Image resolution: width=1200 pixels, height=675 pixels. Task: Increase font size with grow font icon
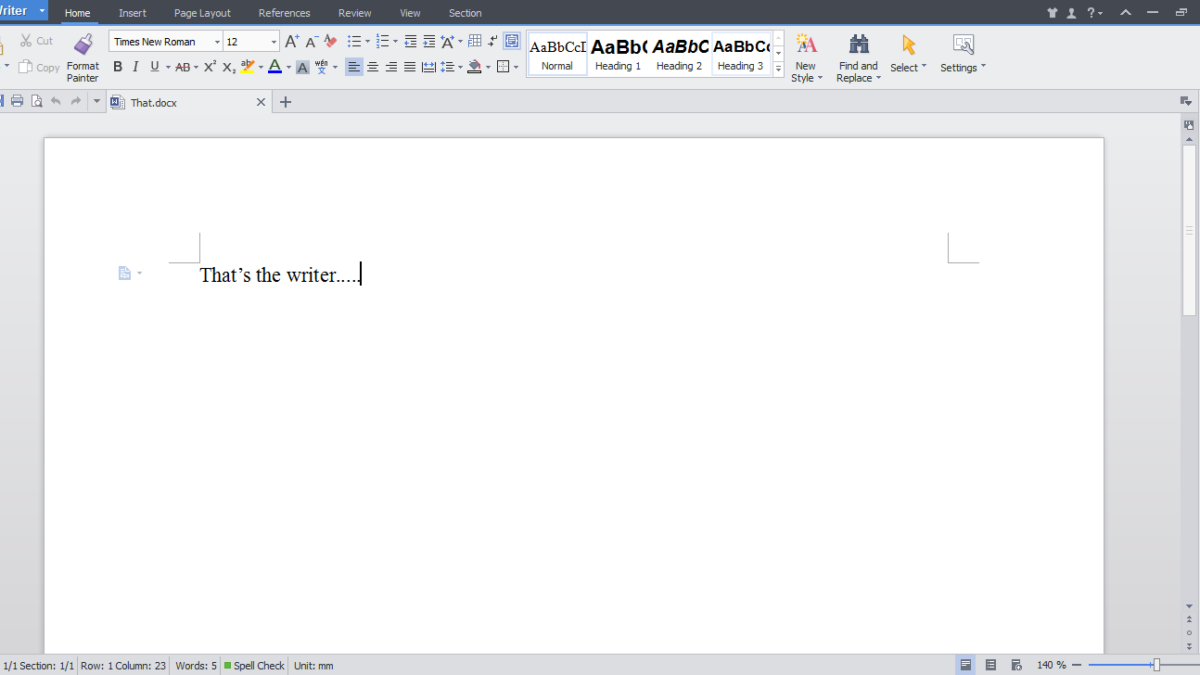coord(292,41)
